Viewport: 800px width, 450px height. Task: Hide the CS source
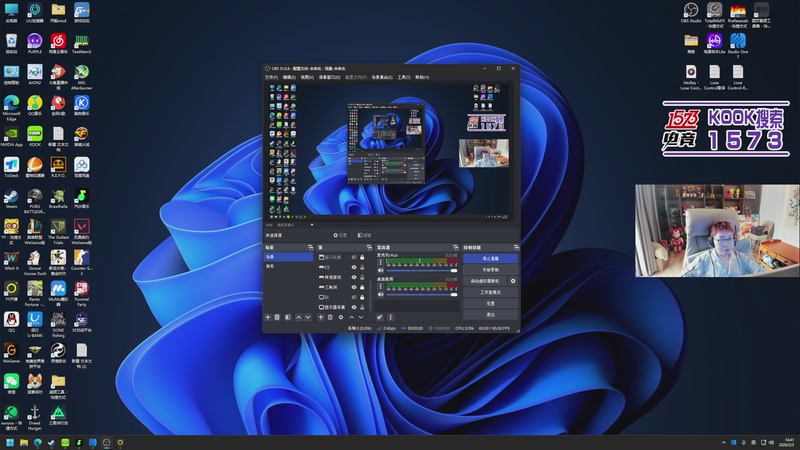(x=354, y=267)
